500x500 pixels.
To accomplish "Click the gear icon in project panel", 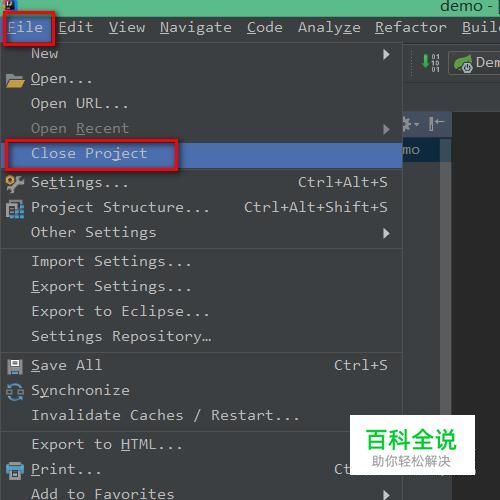I will [x=409, y=124].
